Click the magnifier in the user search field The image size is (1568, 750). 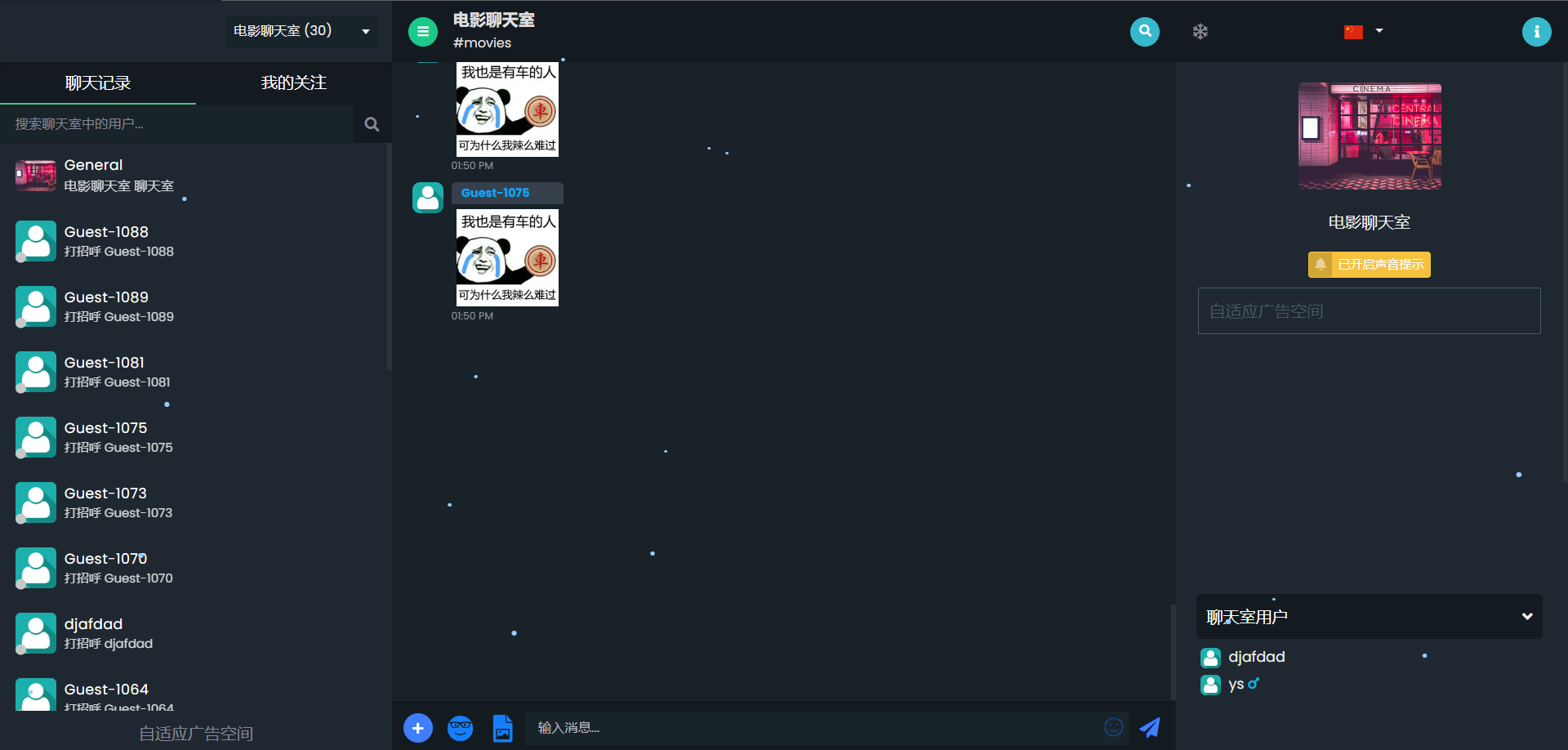[372, 124]
